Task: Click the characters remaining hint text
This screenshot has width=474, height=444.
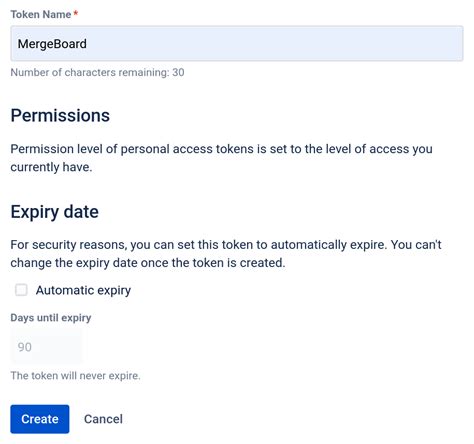Action: (97, 72)
